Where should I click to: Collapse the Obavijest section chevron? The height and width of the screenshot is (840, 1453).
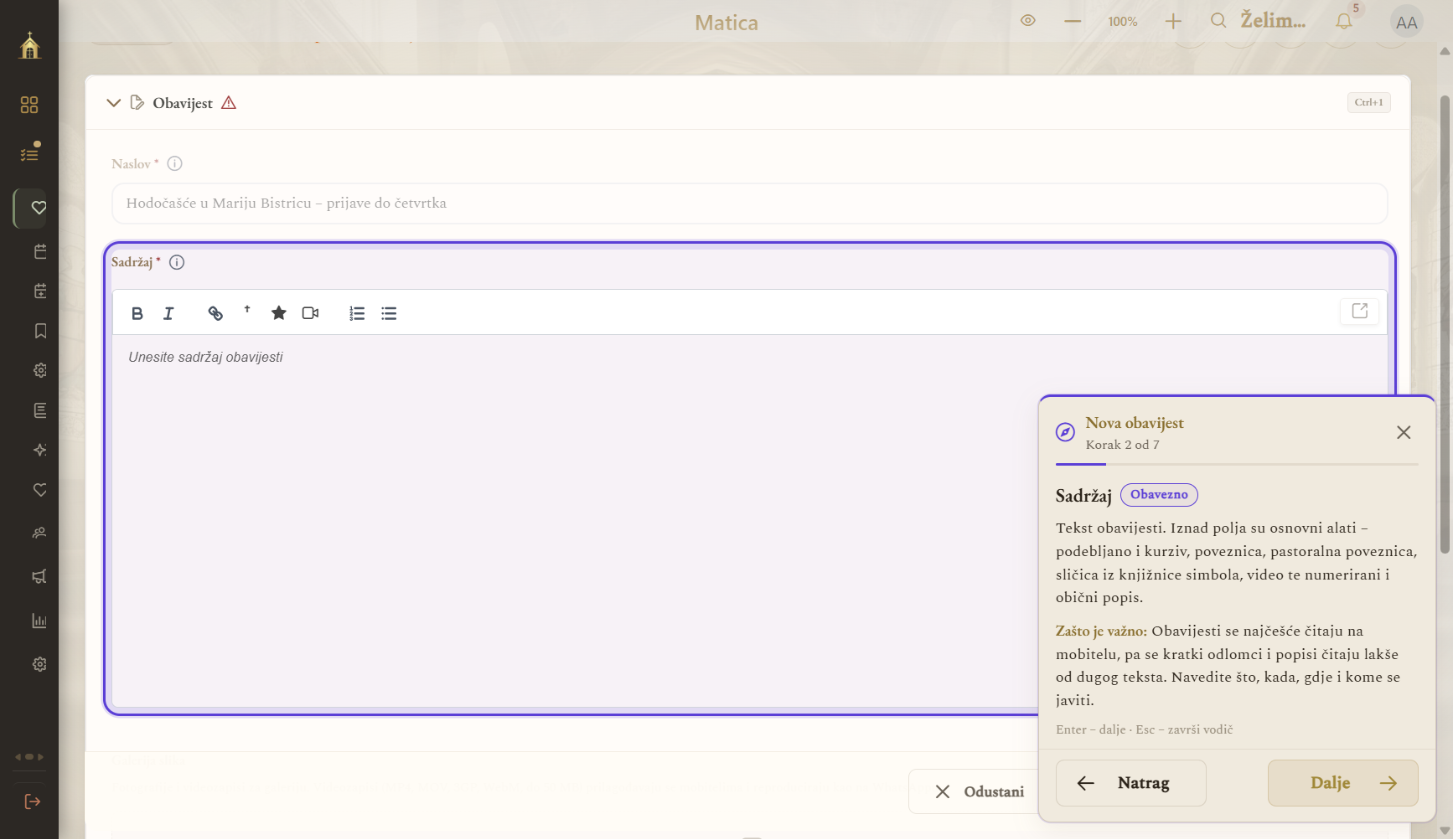113,102
